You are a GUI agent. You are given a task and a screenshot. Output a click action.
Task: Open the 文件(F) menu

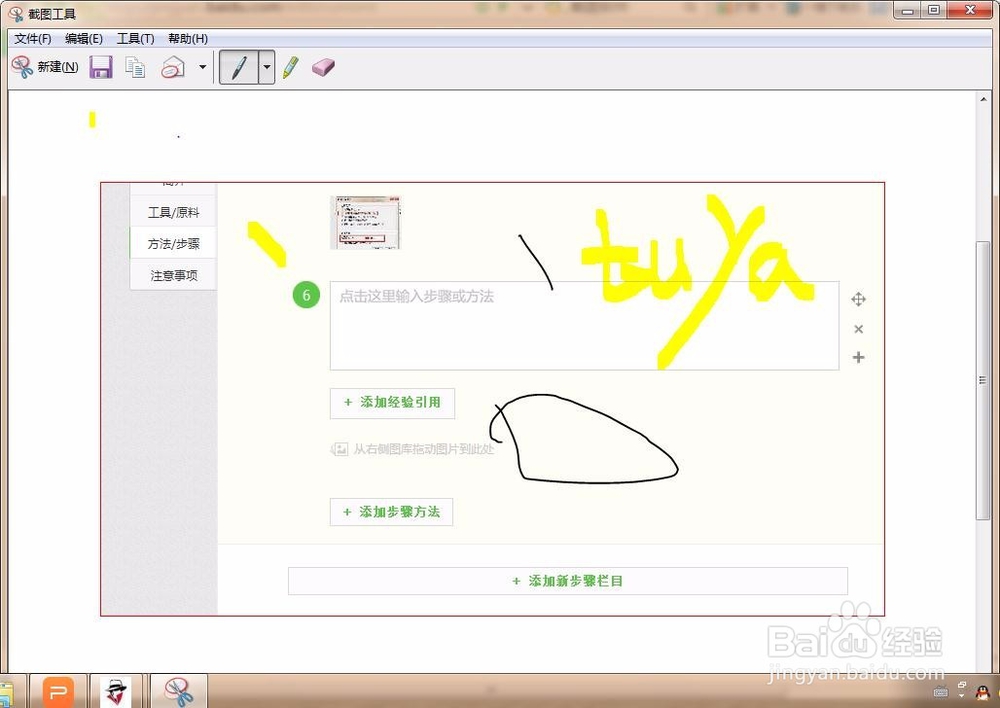(x=31, y=38)
